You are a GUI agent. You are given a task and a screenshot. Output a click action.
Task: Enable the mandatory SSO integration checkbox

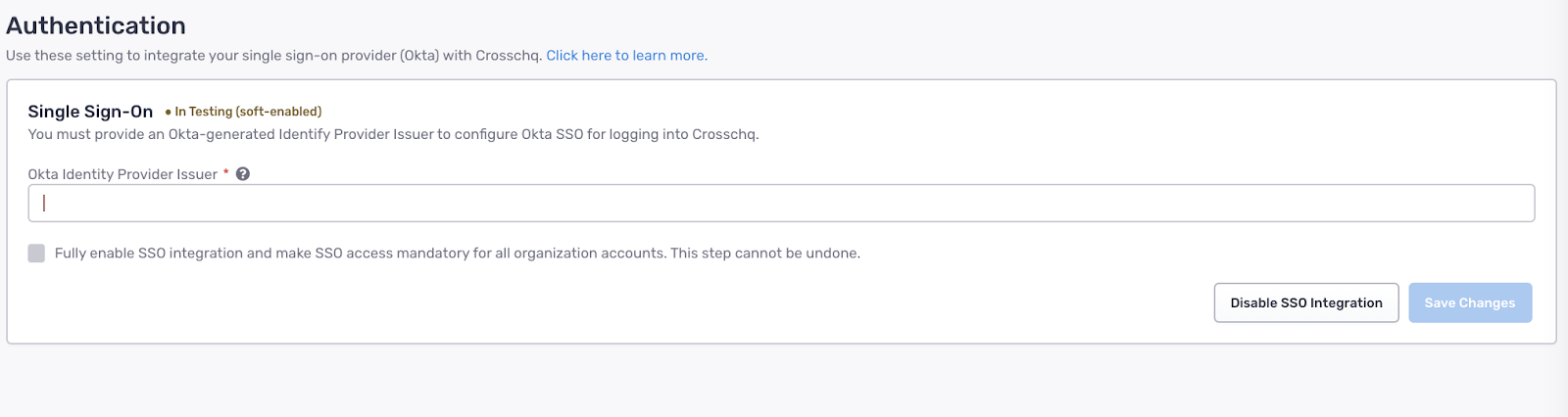[x=36, y=254]
